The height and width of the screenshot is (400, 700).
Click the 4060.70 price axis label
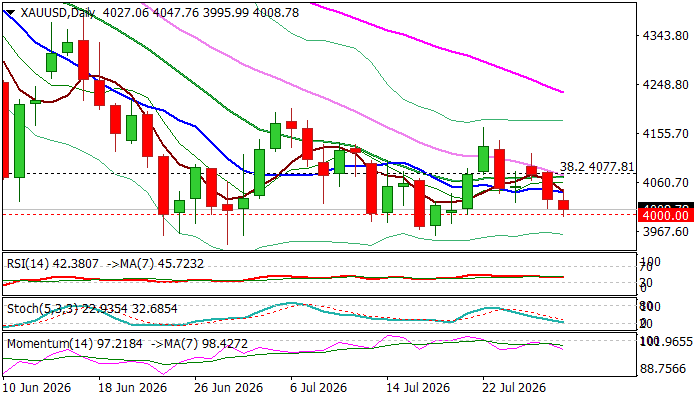[665, 183]
